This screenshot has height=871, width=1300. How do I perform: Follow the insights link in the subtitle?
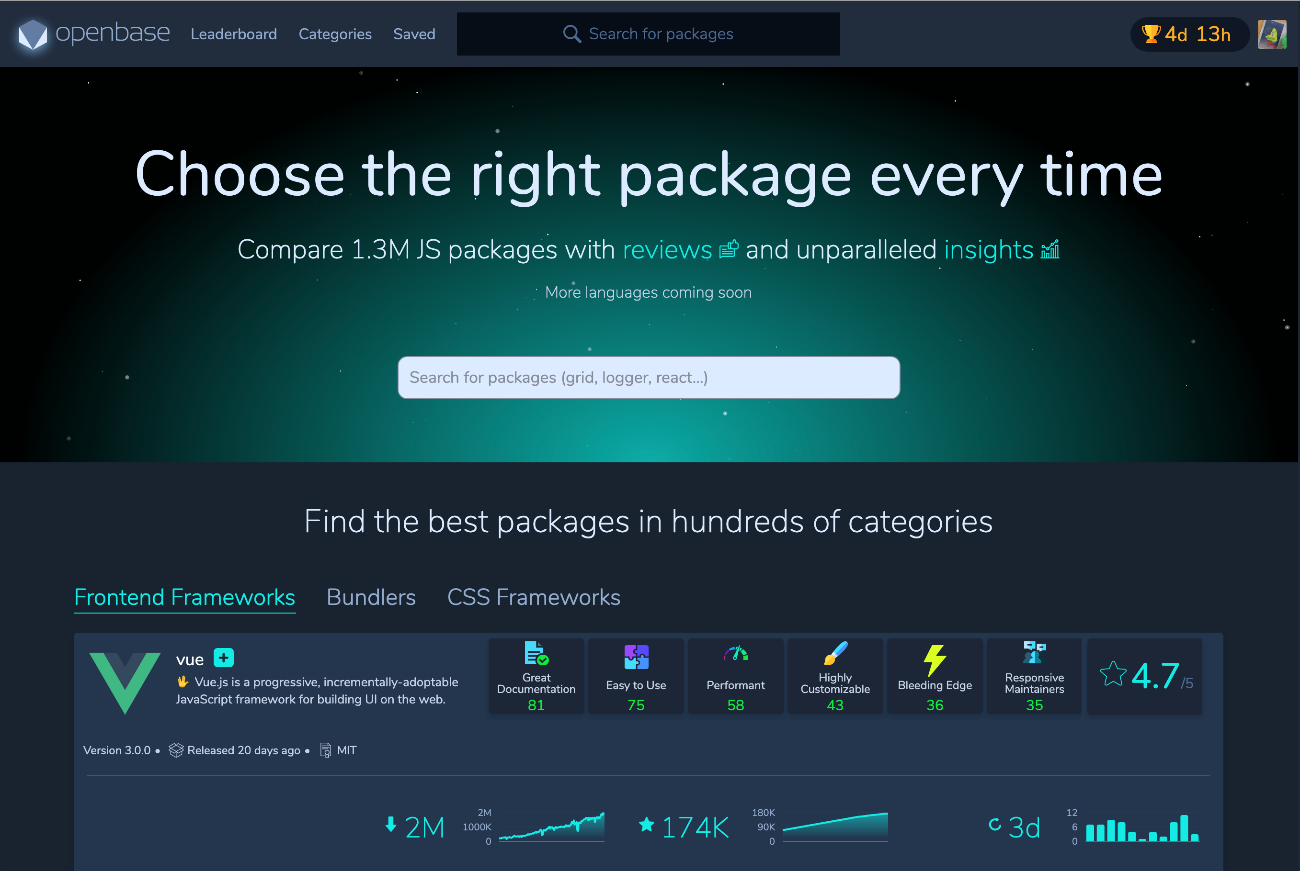989,249
